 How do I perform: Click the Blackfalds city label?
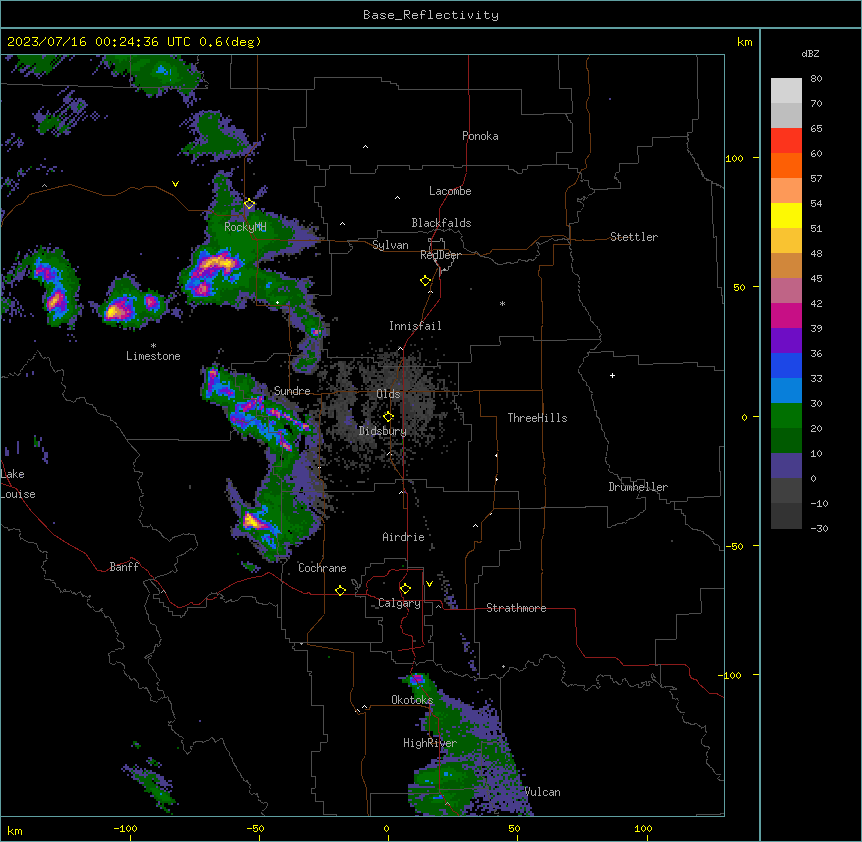point(441,223)
